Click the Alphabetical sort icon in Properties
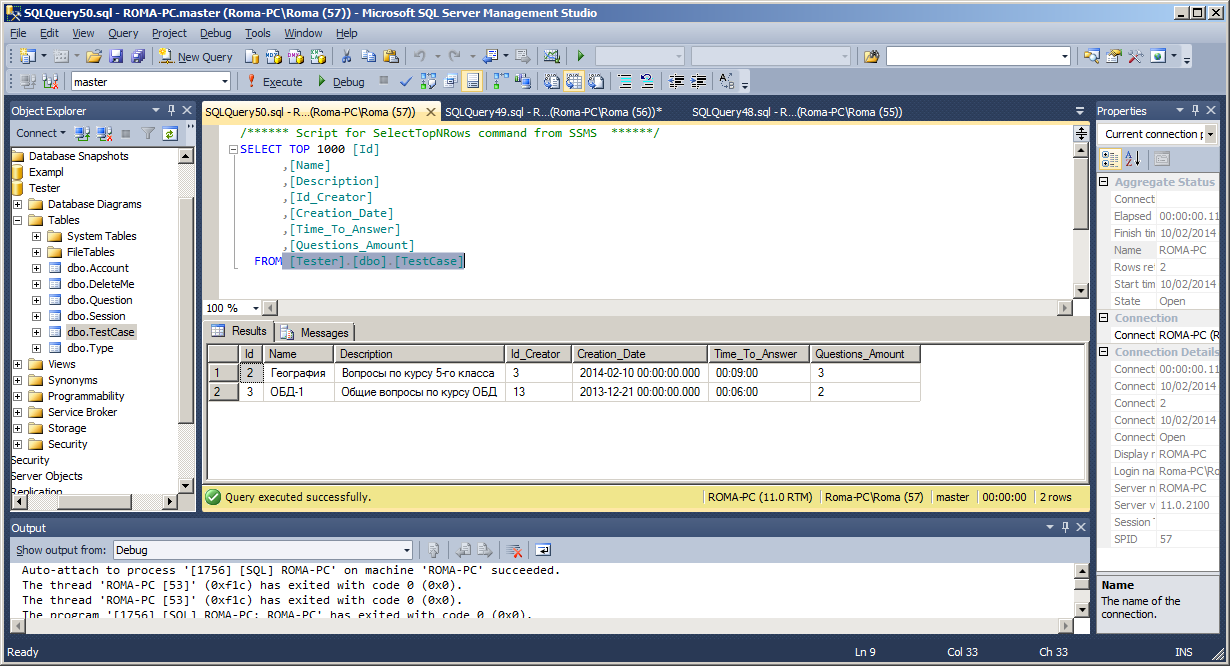This screenshot has height=666, width=1230. [x=1133, y=158]
